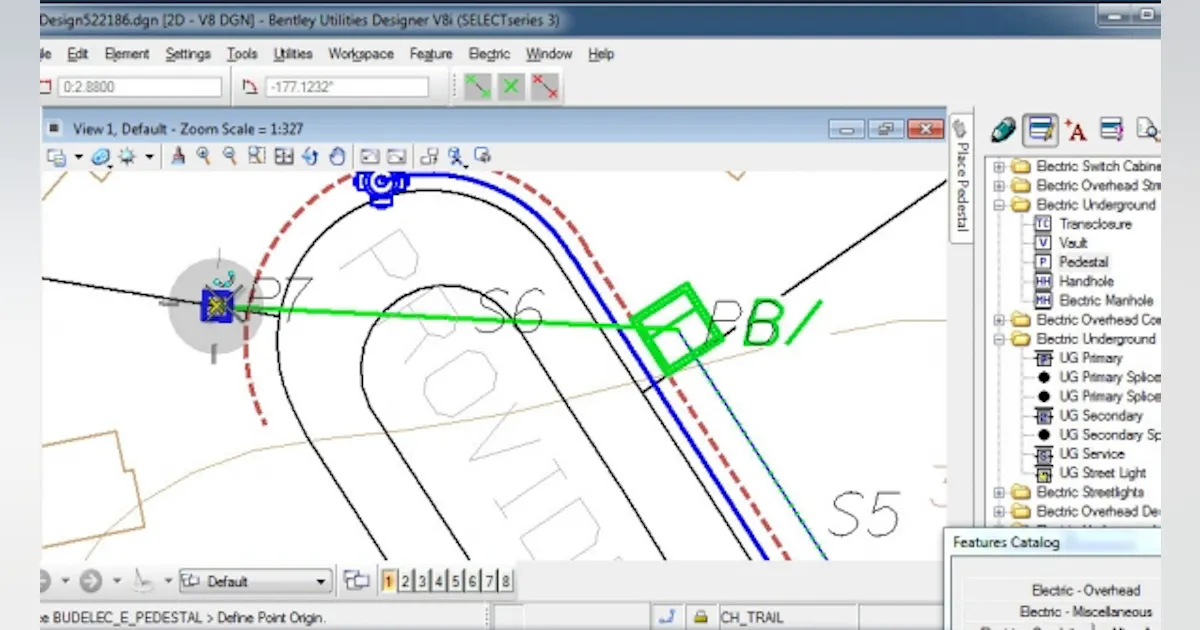Image resolution: width=1200 pixels, height=630 pixels.
Task: Open the Workspace menu
Action: tap(361, 54)
